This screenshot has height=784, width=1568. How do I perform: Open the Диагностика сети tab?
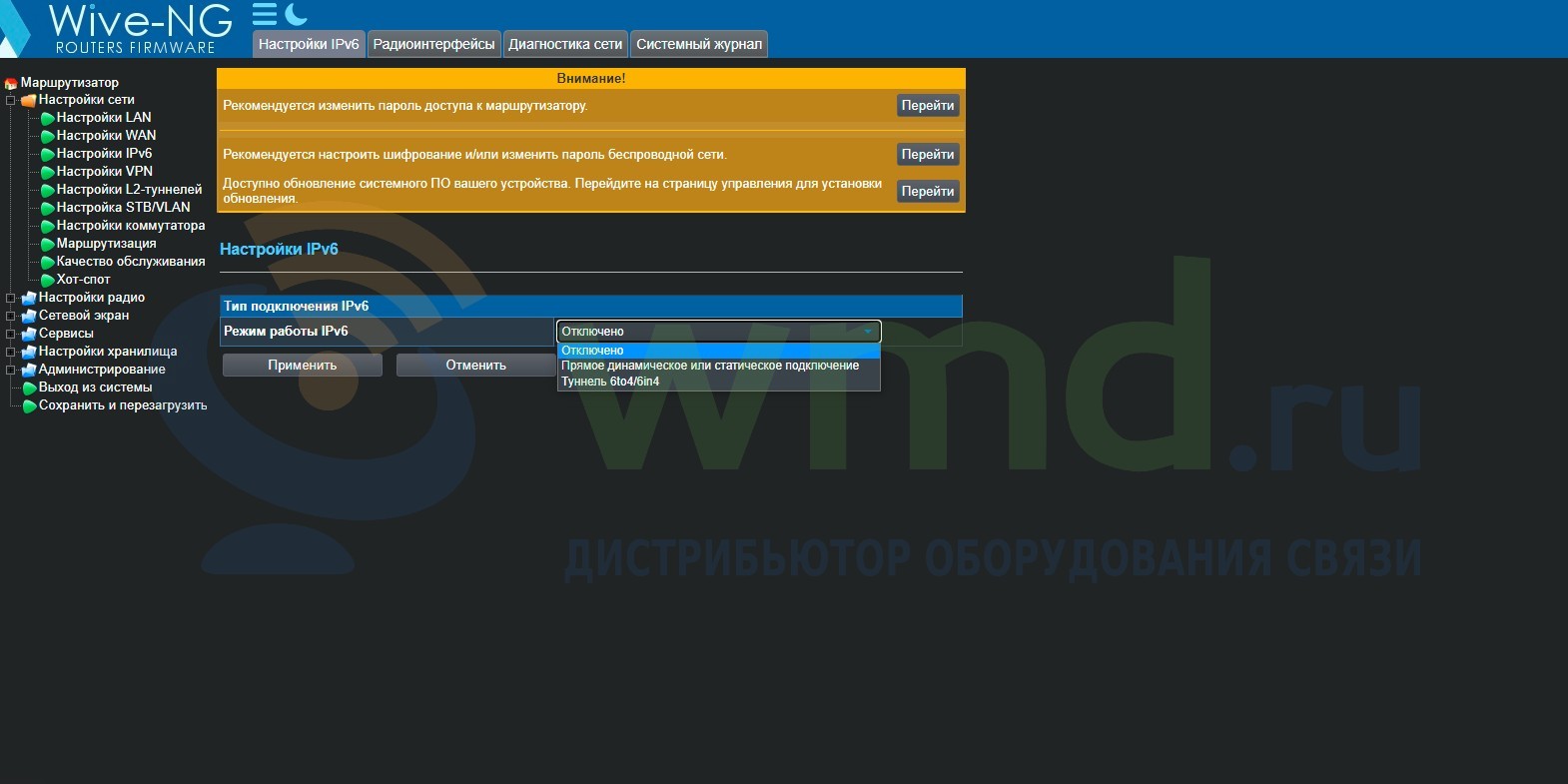coord(565,44)
